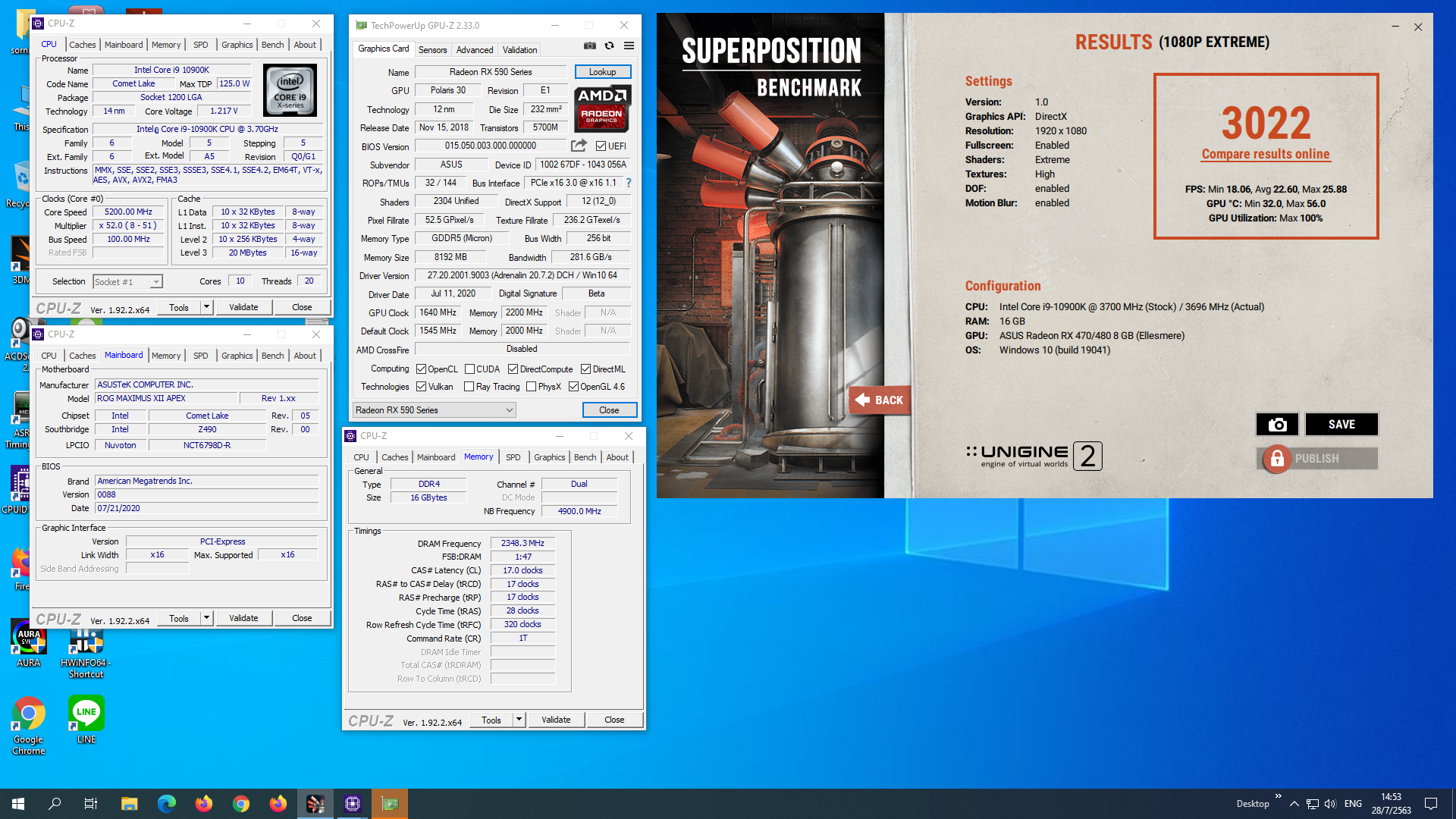Open Google Chrome from taskbar
The image size is (1456, 819).
(x=241, y=804)
